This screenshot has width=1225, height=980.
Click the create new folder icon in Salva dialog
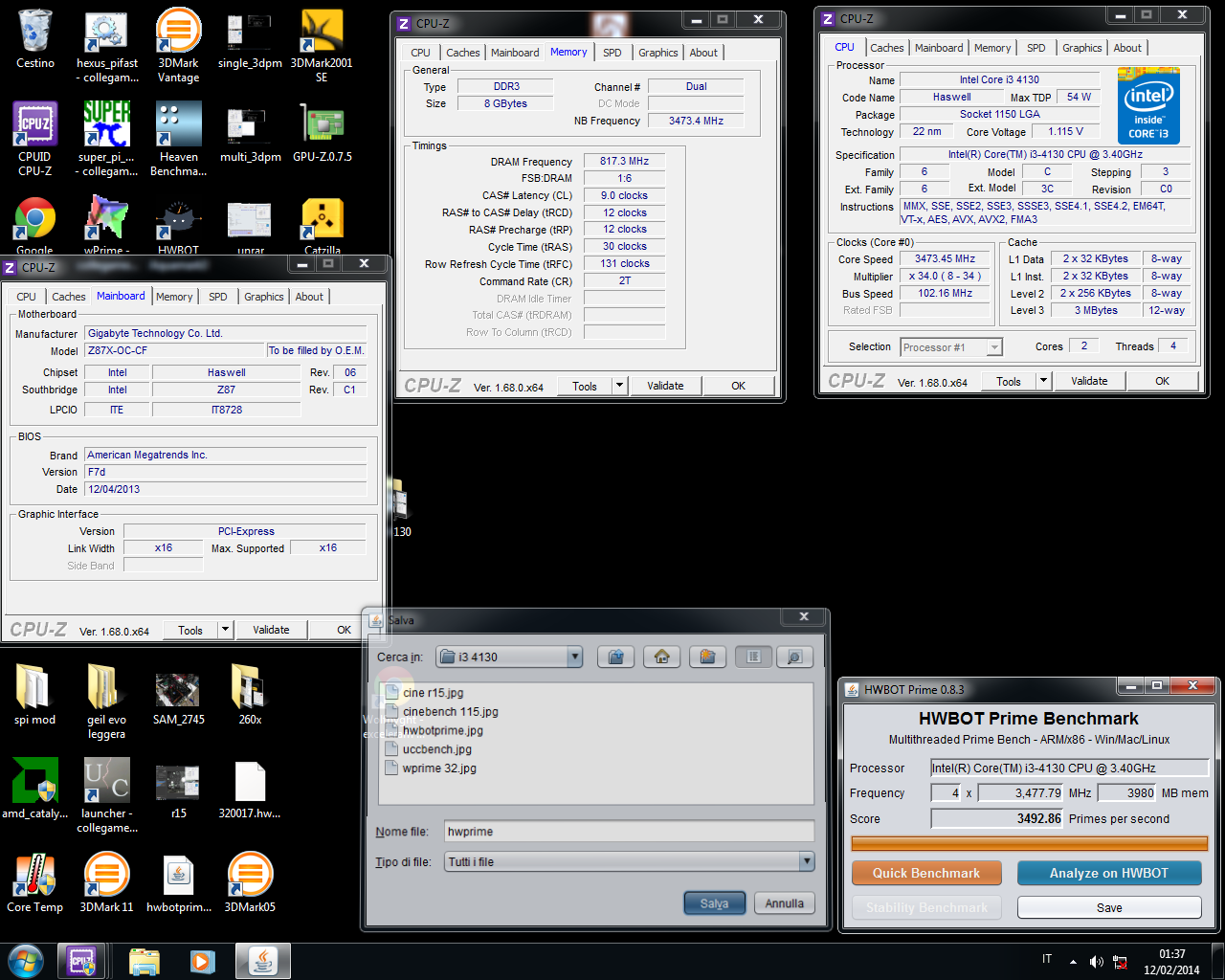707,657
